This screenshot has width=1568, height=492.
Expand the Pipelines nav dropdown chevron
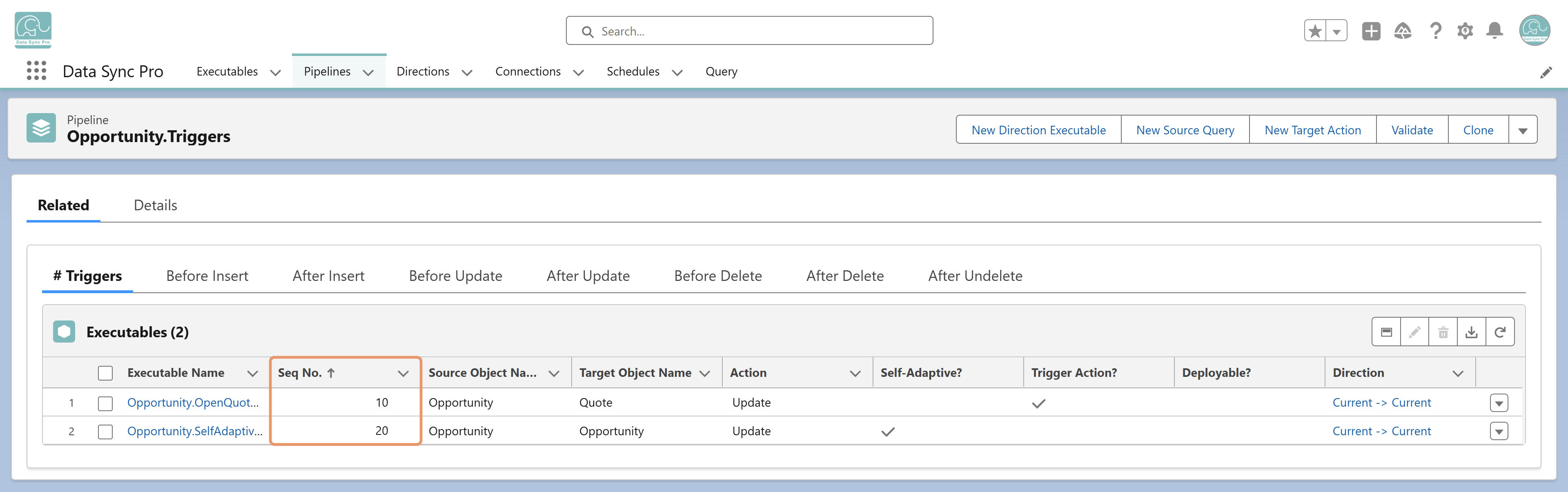(x=368, y=72)
